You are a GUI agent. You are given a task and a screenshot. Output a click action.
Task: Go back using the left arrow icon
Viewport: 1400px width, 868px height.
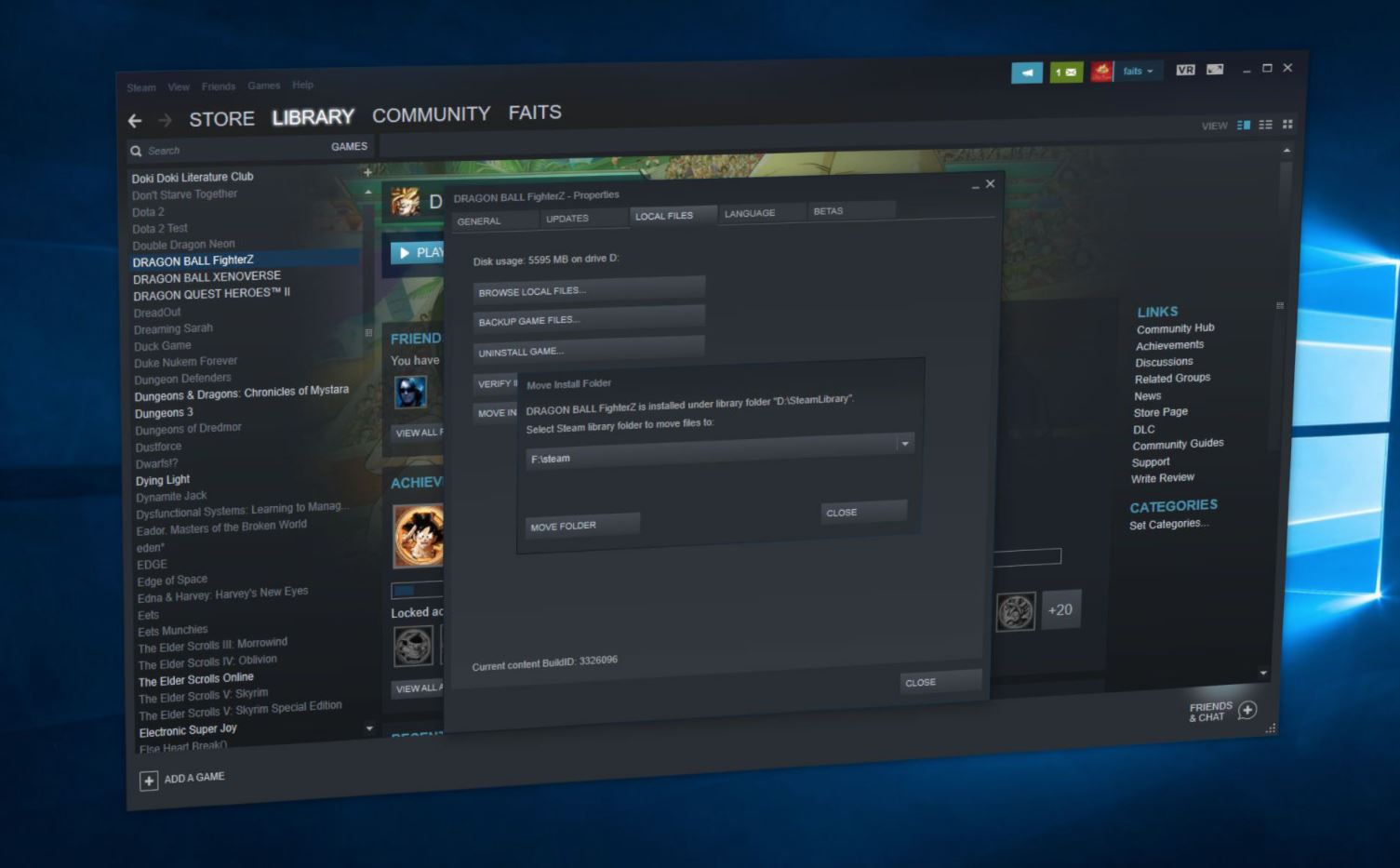coord(135,121)
